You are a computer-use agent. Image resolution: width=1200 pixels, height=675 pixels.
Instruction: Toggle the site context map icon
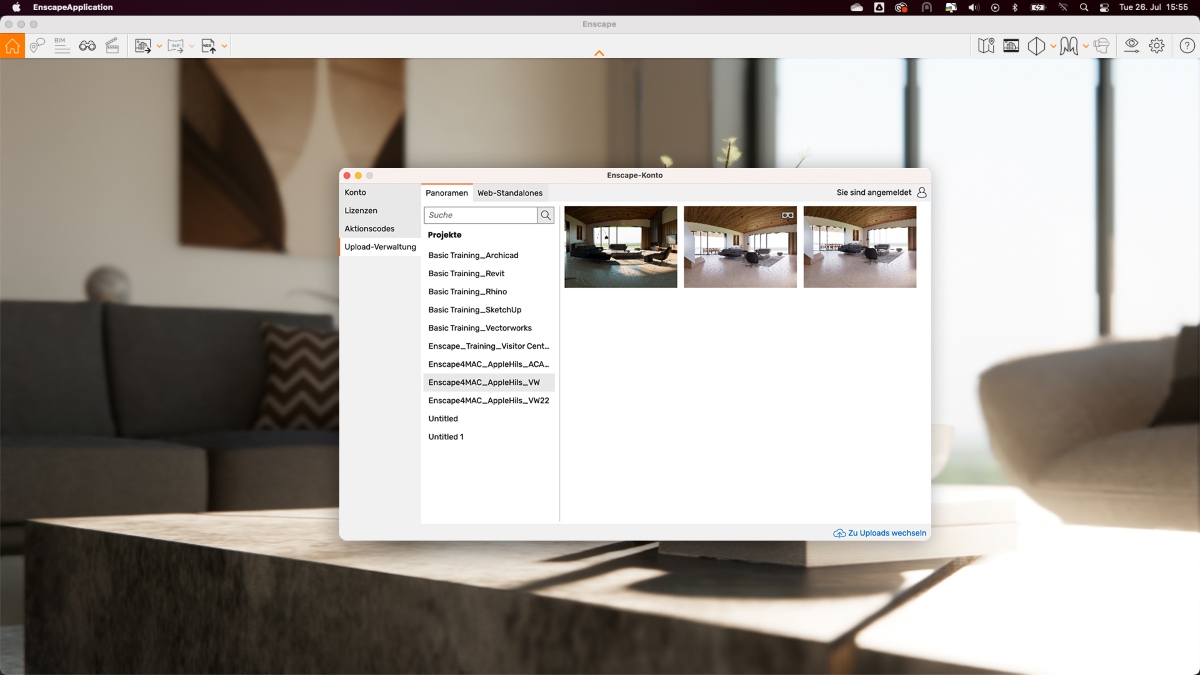tap(986, 46)
